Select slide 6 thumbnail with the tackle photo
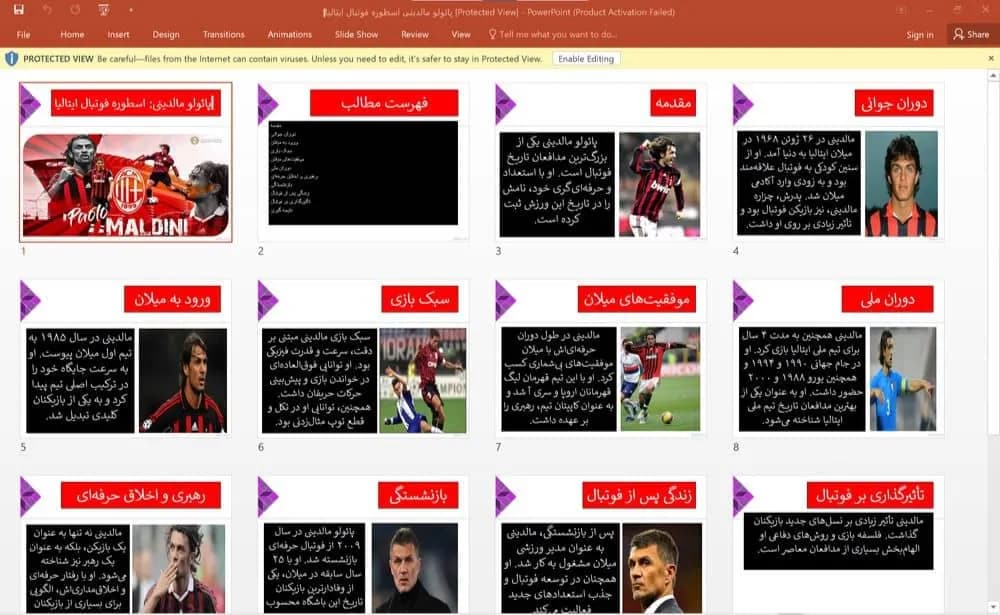 363,358
